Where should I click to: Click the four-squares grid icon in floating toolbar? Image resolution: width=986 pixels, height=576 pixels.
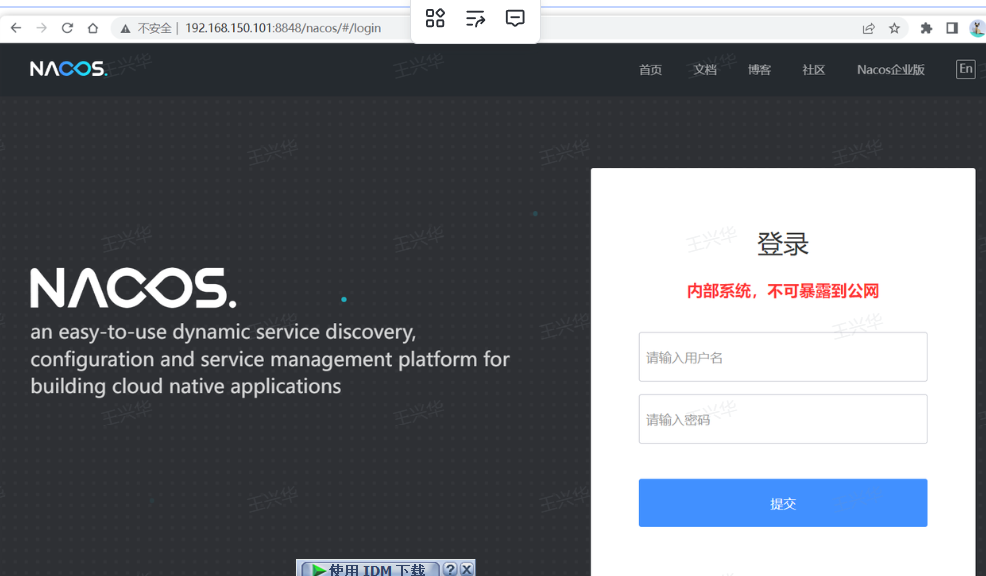(435, 18)
